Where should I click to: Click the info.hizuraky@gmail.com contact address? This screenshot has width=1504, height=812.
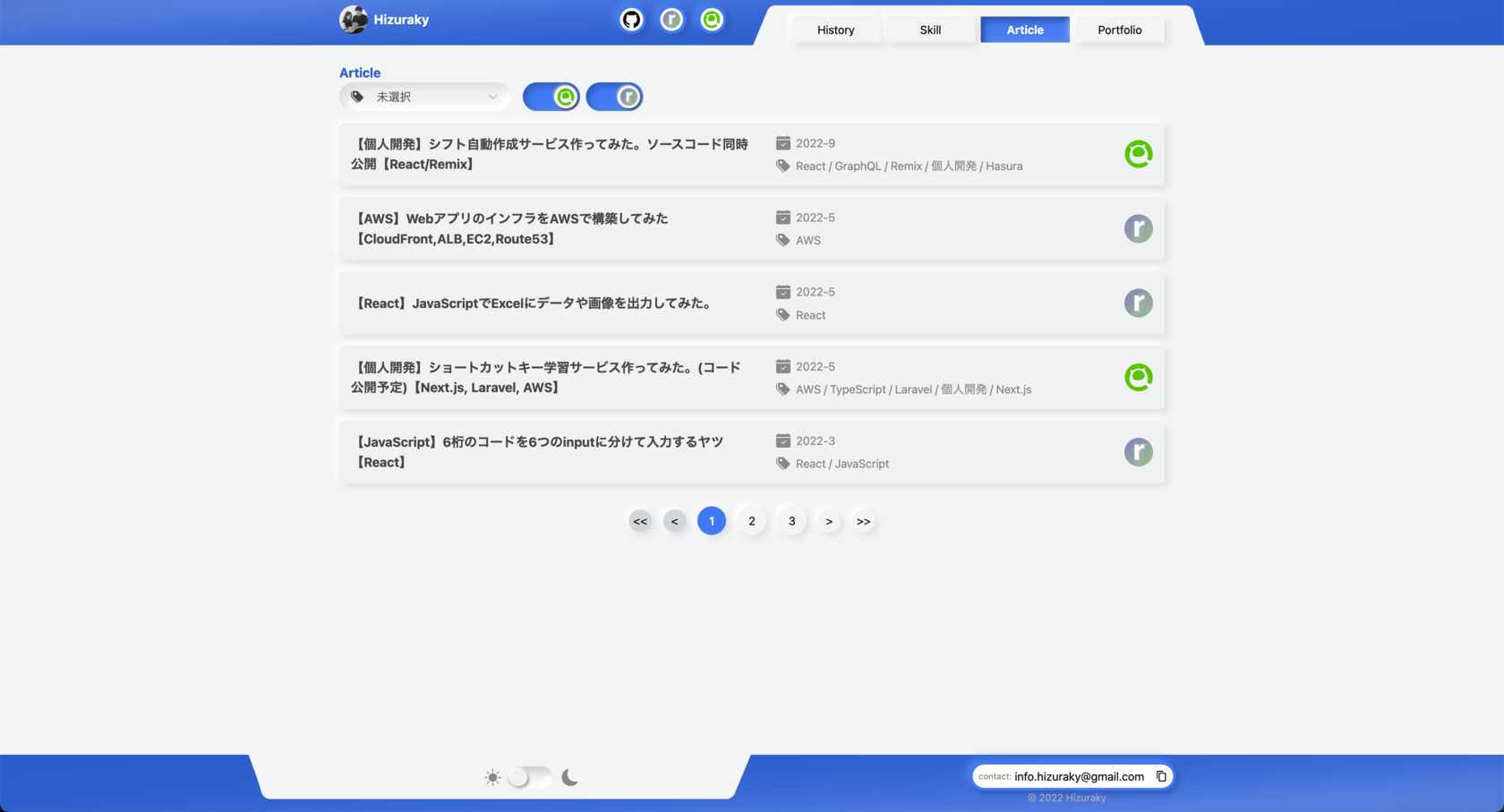(1079, 776)
